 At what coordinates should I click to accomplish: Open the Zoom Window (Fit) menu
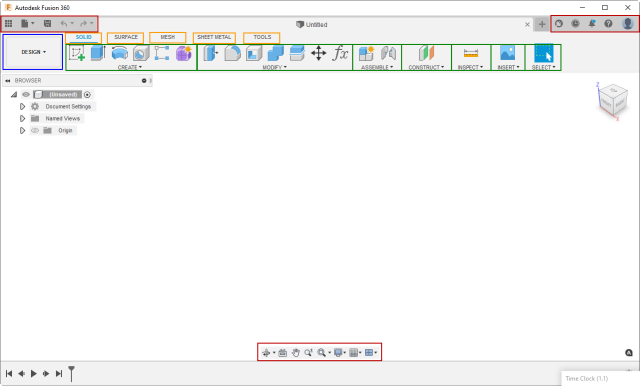323,353
